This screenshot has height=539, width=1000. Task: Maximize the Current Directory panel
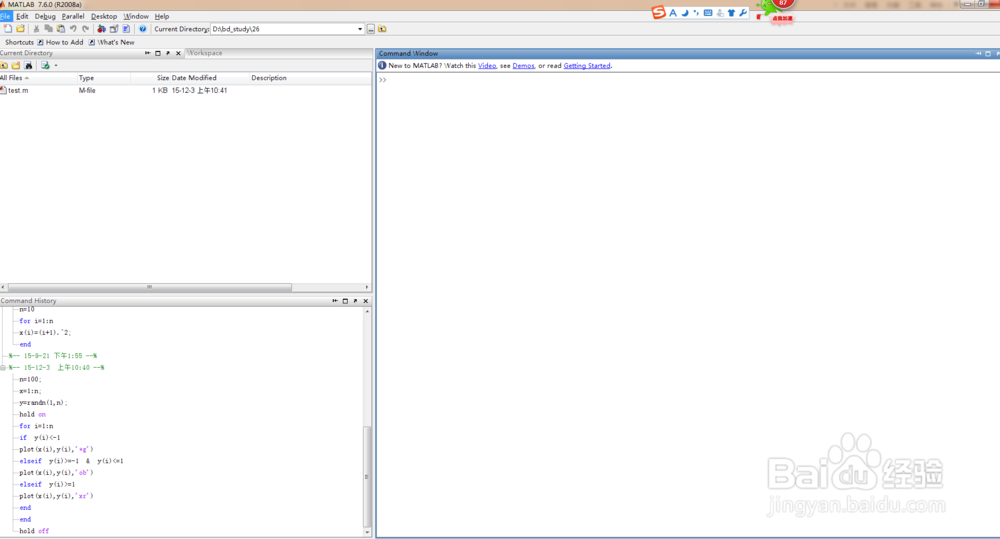[x=158, y=53]
